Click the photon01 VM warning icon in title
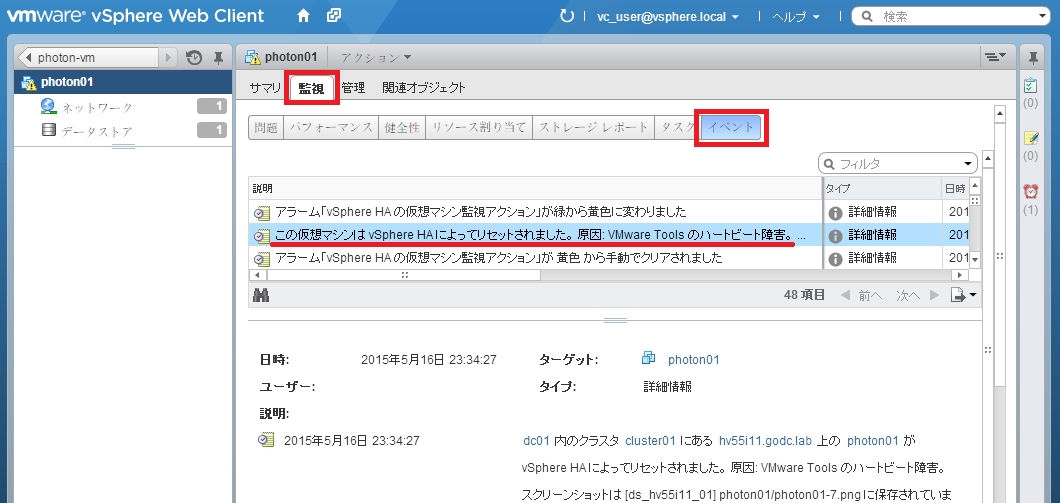1060x503 pixels. [x=253, y=57]
